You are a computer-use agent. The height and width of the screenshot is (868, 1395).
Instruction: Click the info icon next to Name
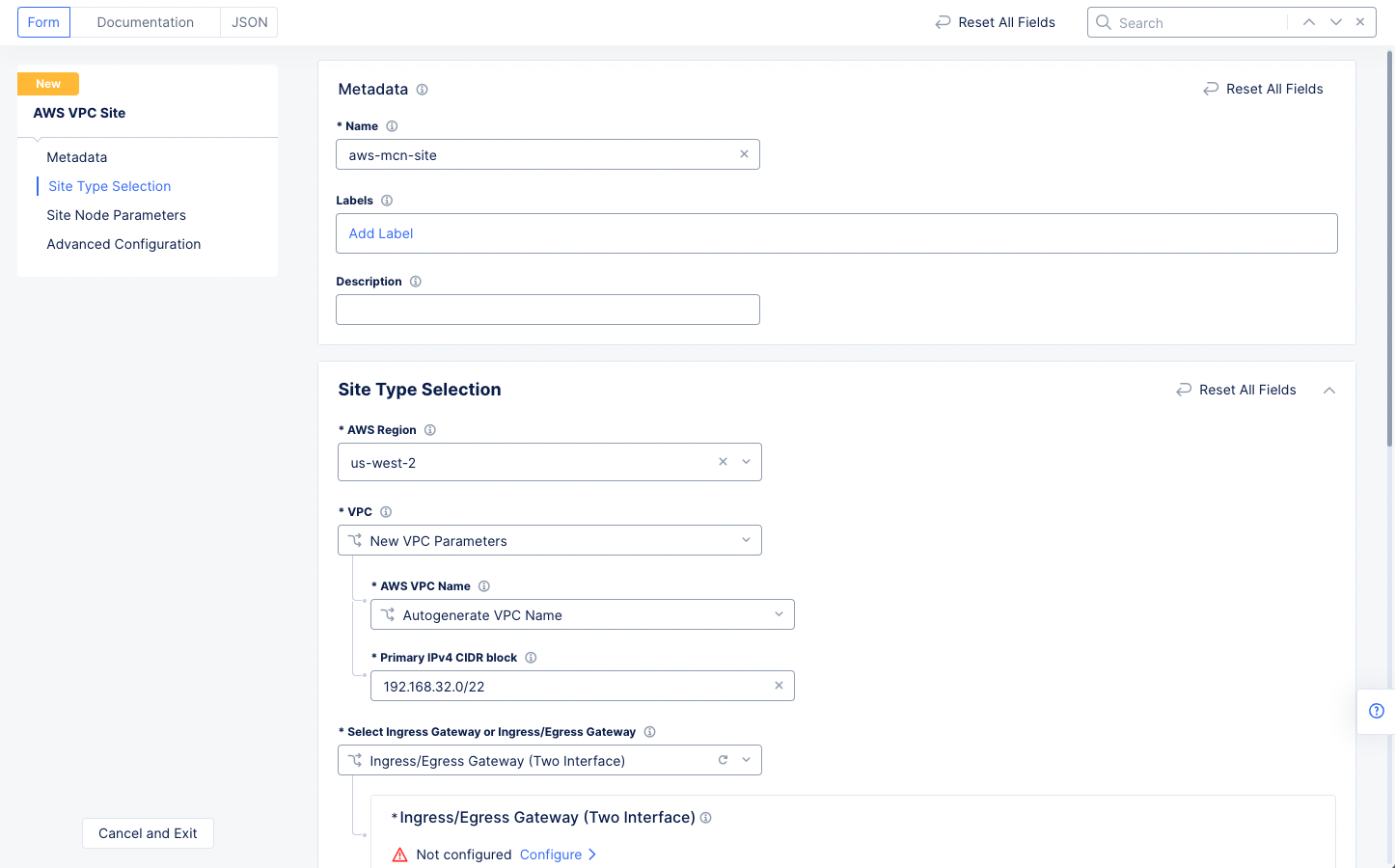click(x=392, y=125)
